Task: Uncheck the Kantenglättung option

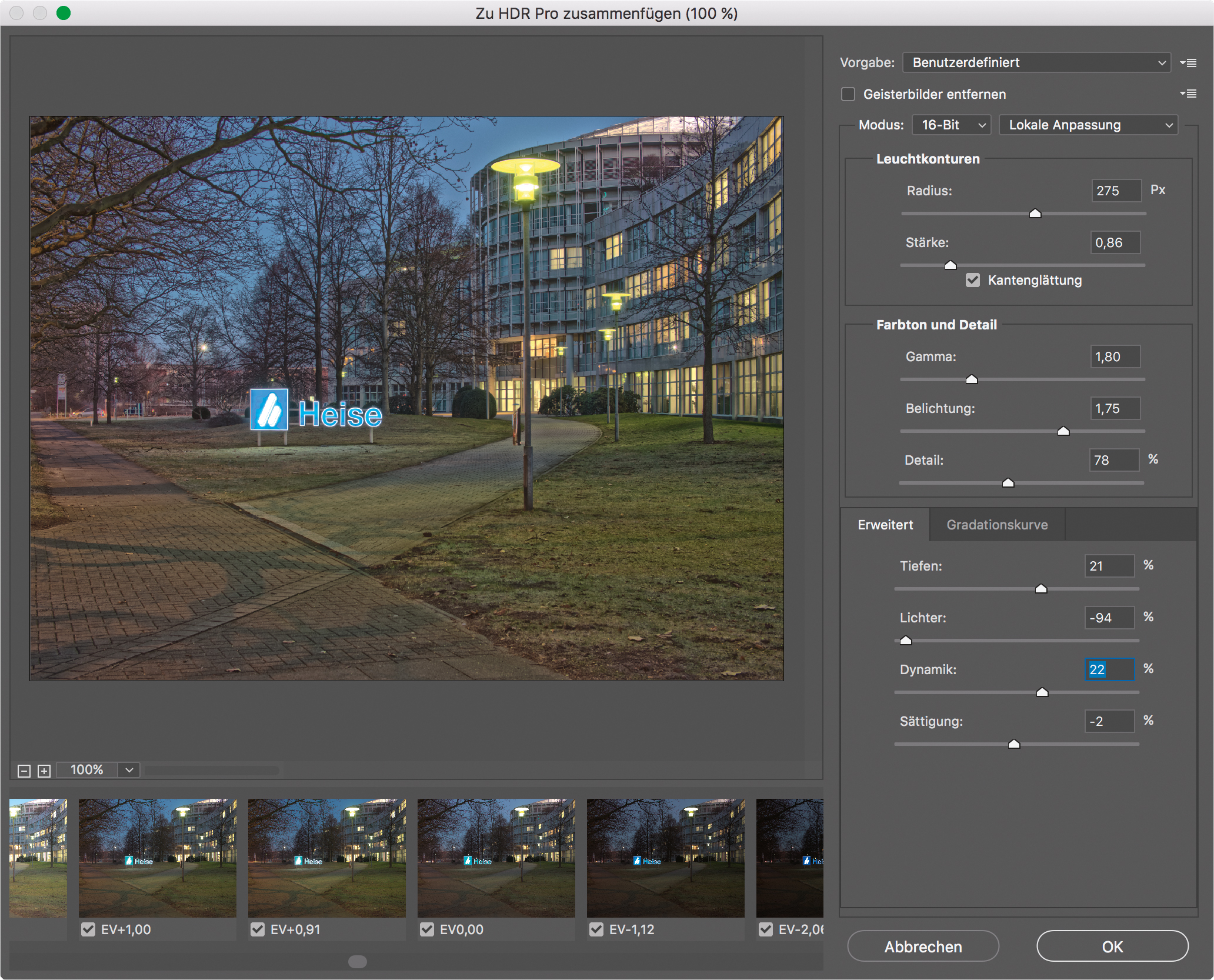Action: pyautogui.click(x=973, y=280)
